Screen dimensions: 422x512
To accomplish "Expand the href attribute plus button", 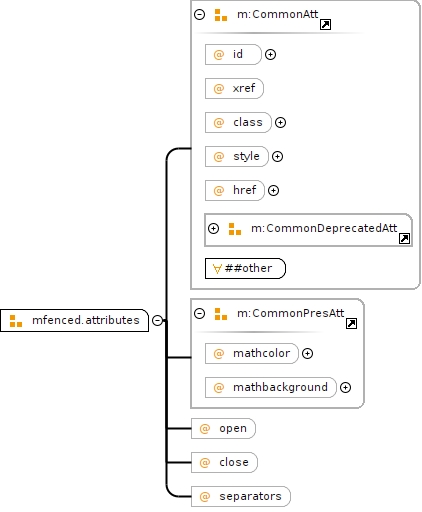I will (x=273, y=190).
